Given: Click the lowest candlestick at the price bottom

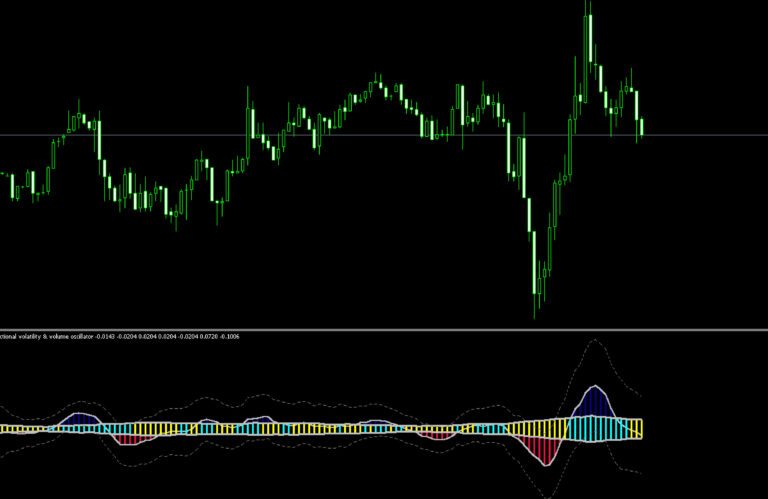Looking at the screenshot, I should click(x=534, y=274).
